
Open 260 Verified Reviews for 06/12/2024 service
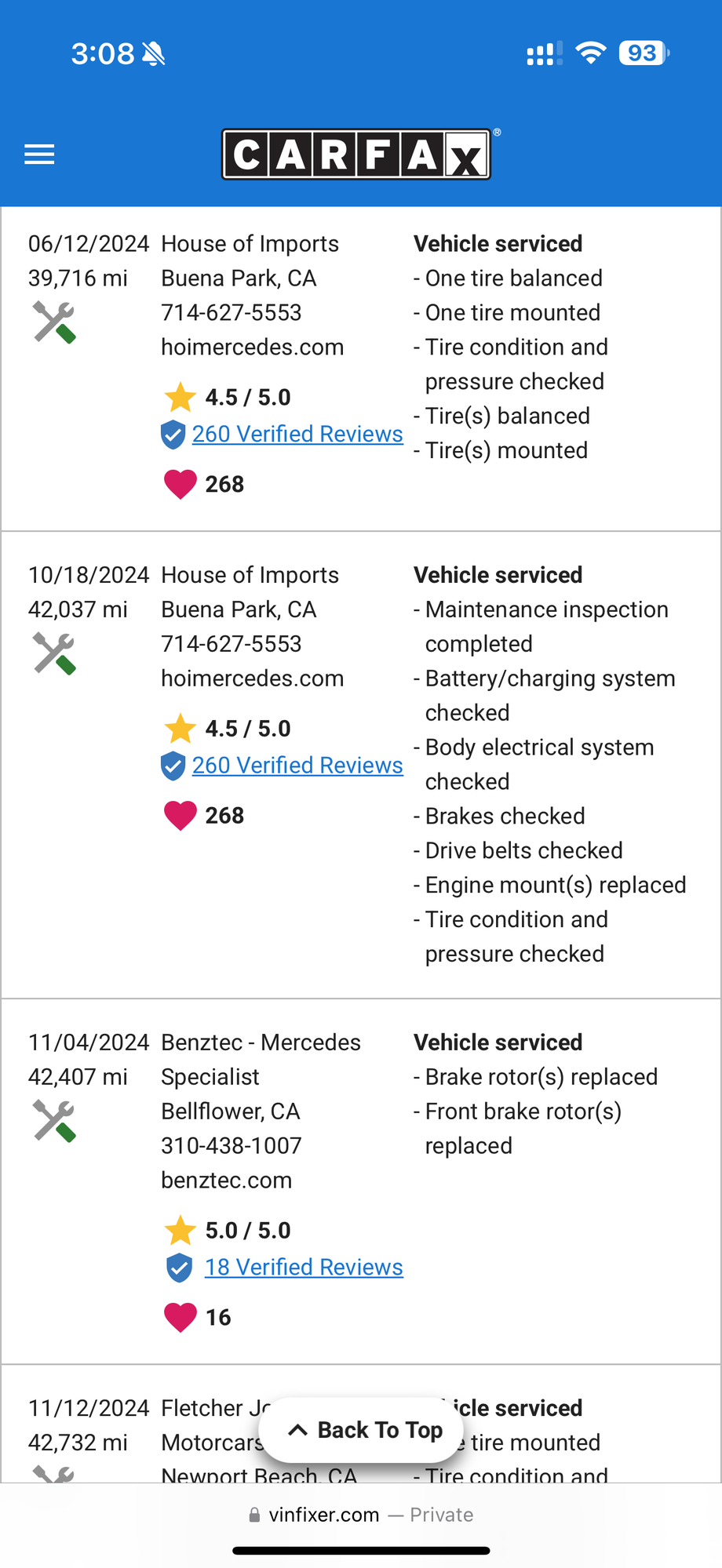tap(297, 434)
